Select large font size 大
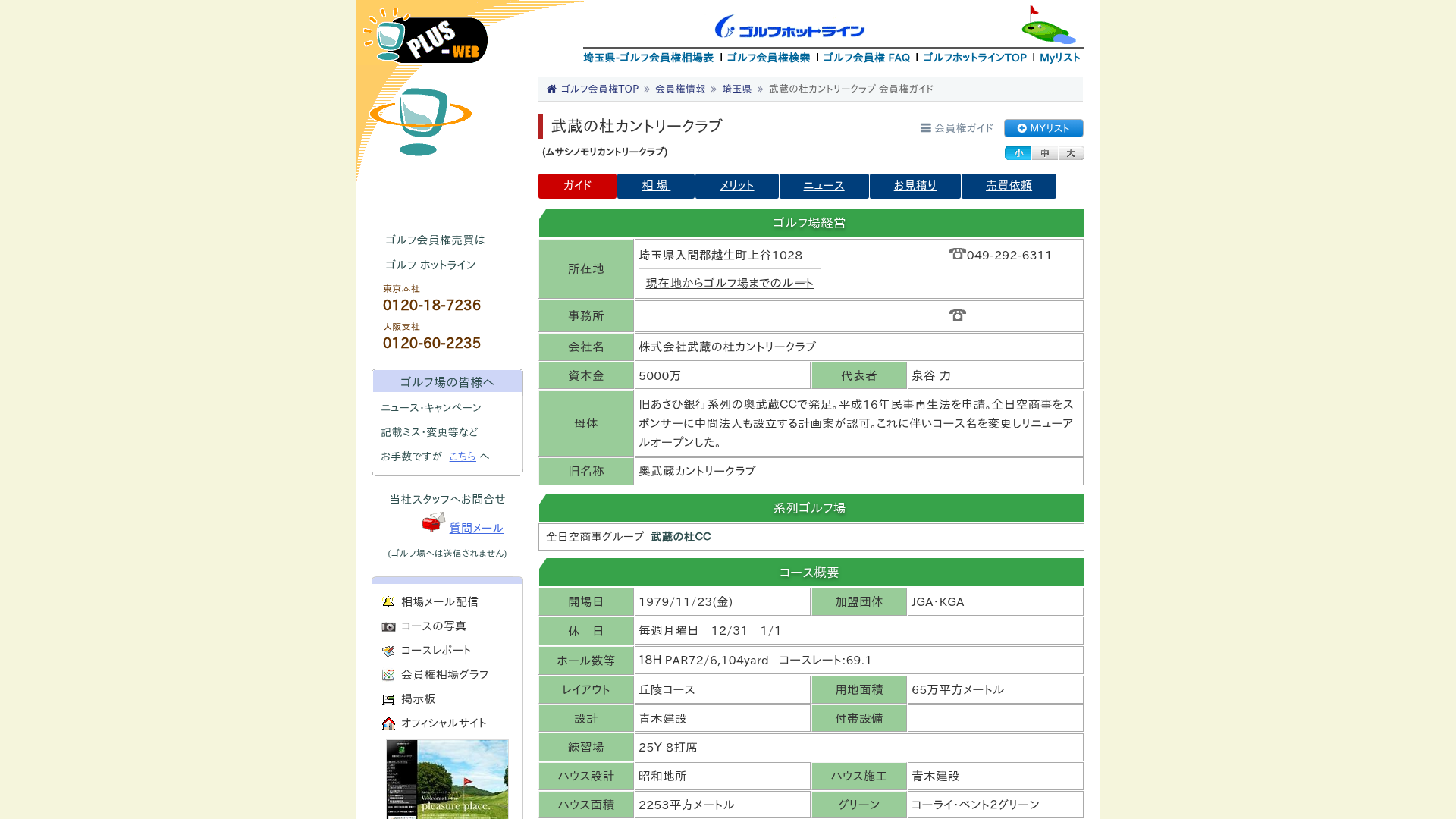 (1071, 153)
